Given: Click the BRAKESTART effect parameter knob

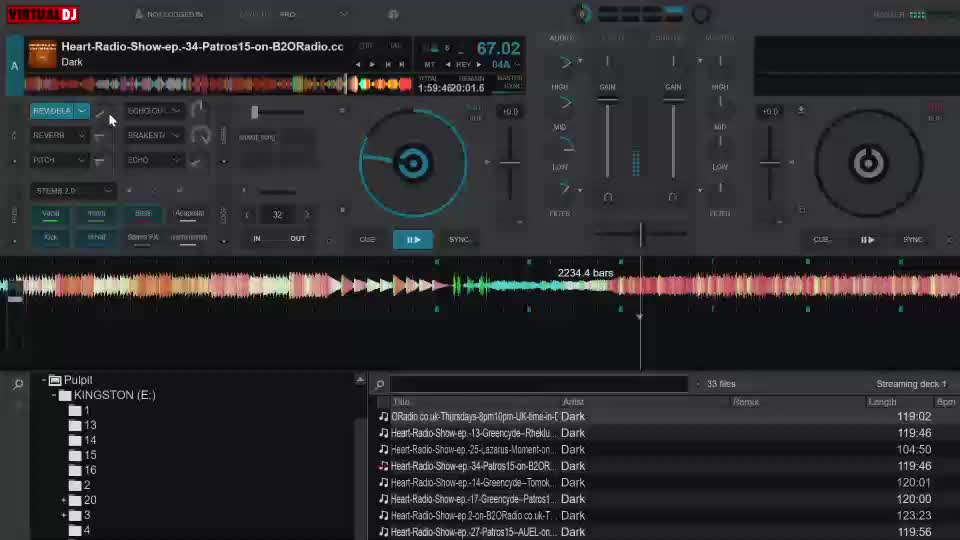Looking at the screenshot, I should point(201,135).
